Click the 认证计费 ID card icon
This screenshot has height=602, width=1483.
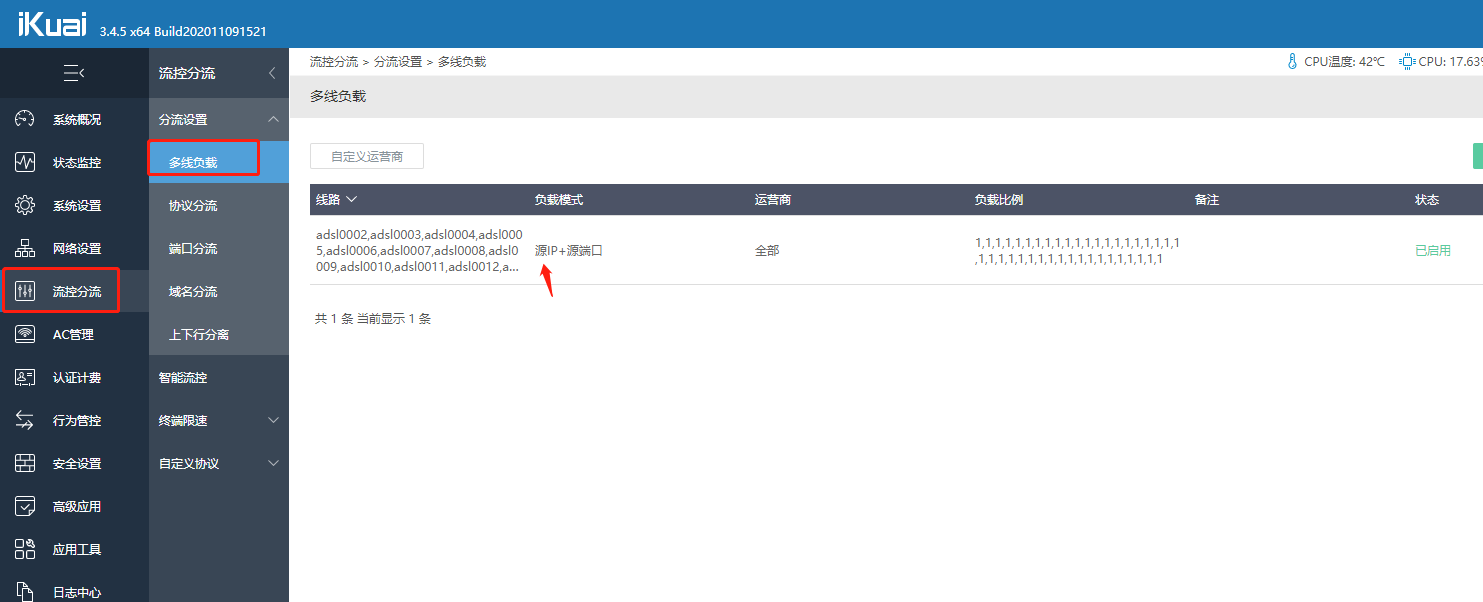(25, 377)
